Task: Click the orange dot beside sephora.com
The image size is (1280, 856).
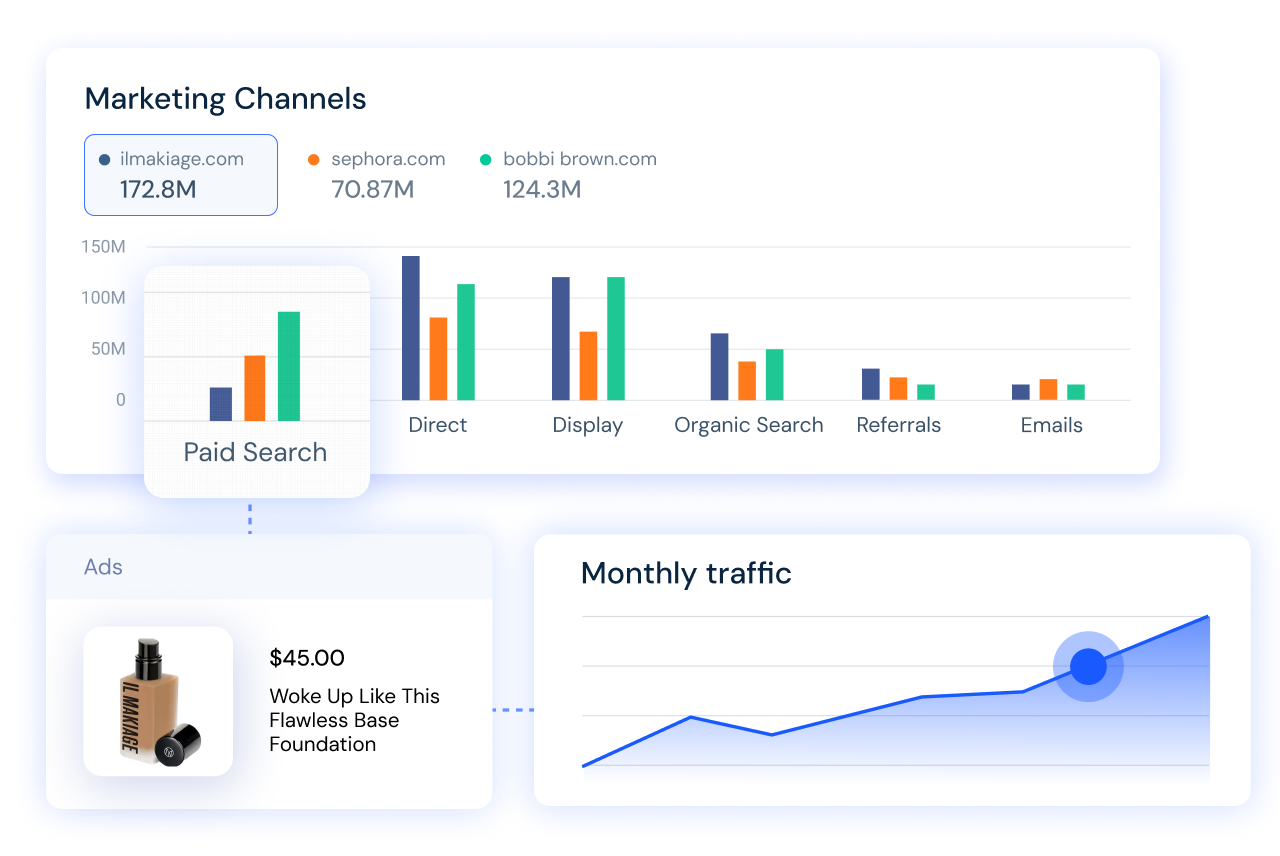Action: point(314,160)
